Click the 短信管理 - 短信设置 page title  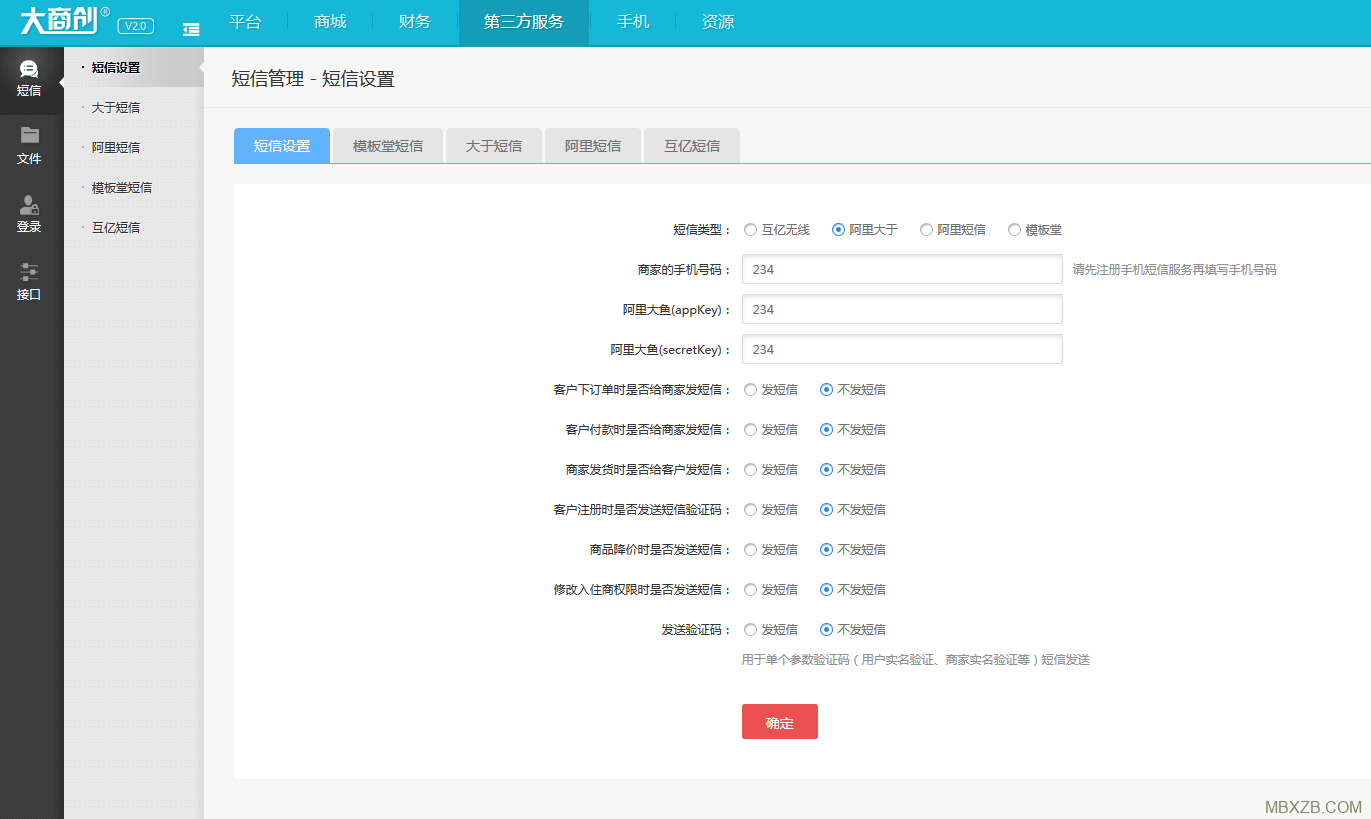(313, 79)
